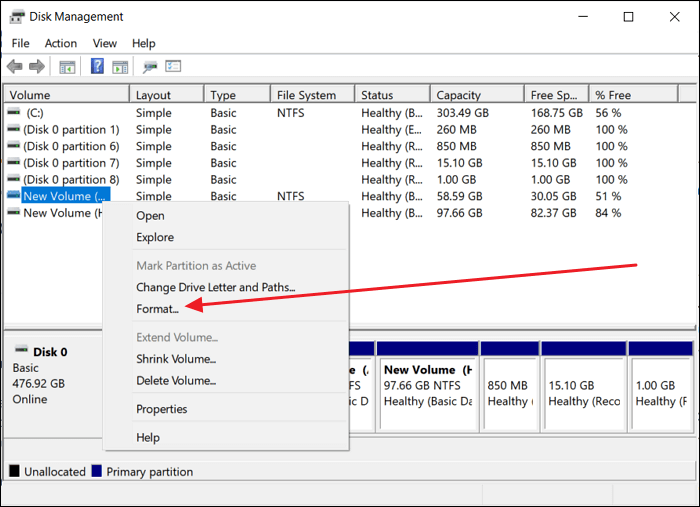The width and height of the screenshot is (700, 507).
Task: Select Change Drive Letter and Paths...
Action: click(226, 287)
